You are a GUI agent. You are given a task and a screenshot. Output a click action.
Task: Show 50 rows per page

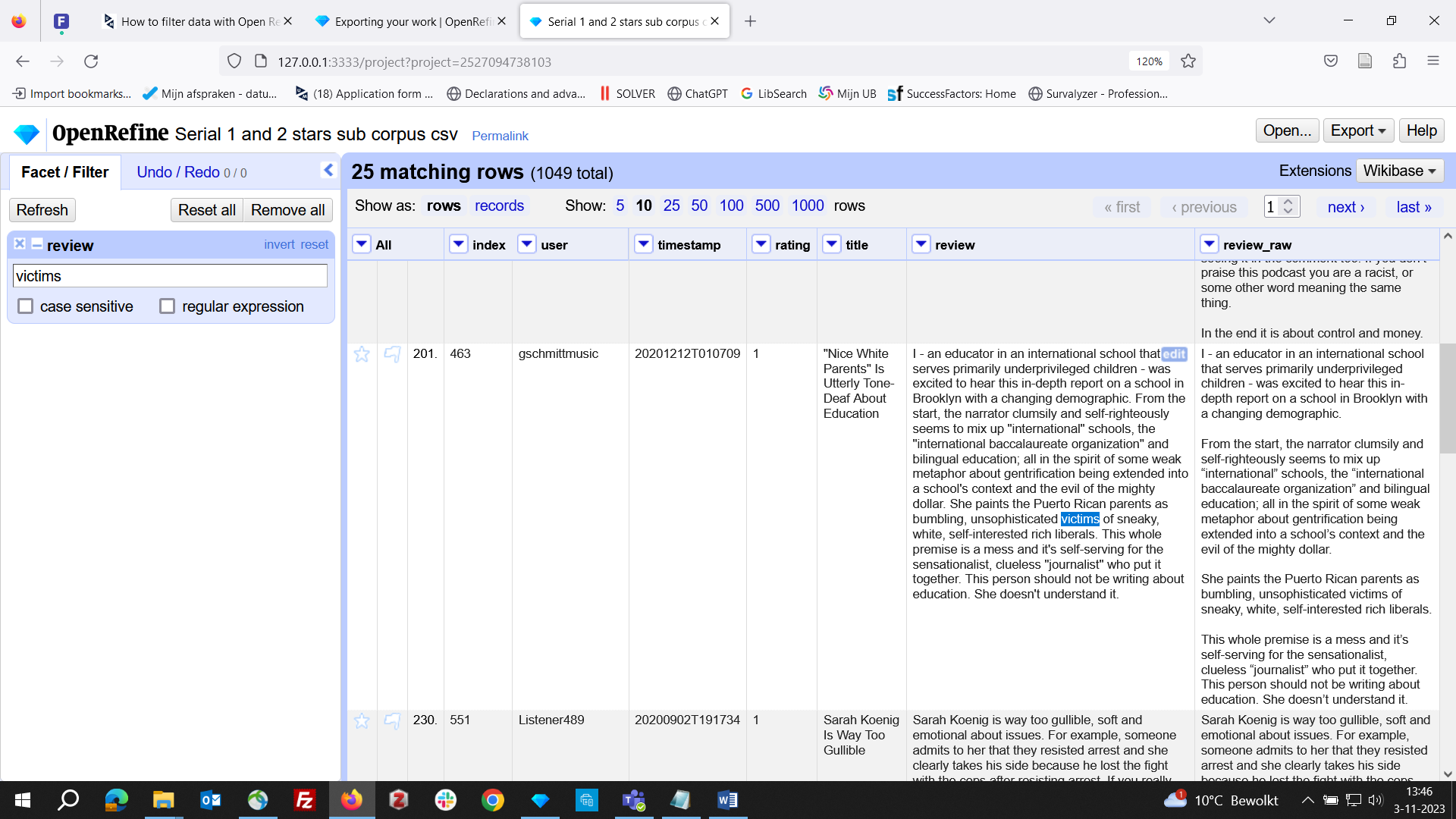pyautogui.click(x=699, y=206)
